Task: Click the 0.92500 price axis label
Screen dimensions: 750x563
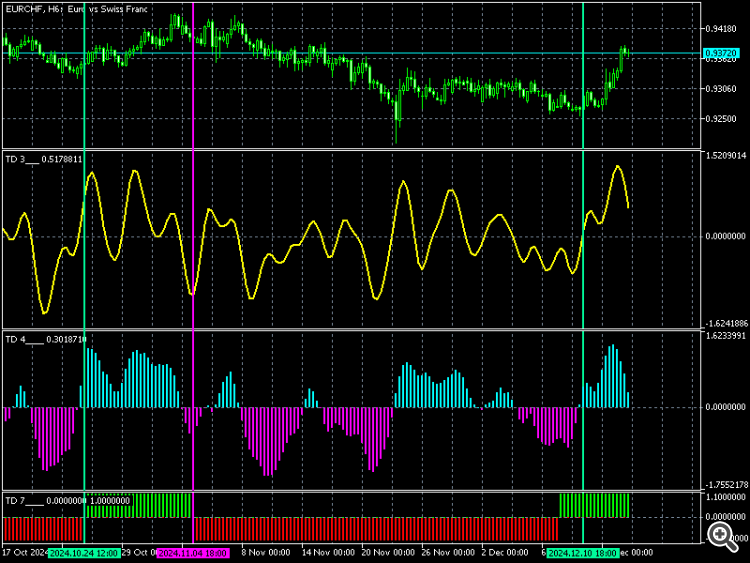Action: pyautogui.click(x=722, y=119)
